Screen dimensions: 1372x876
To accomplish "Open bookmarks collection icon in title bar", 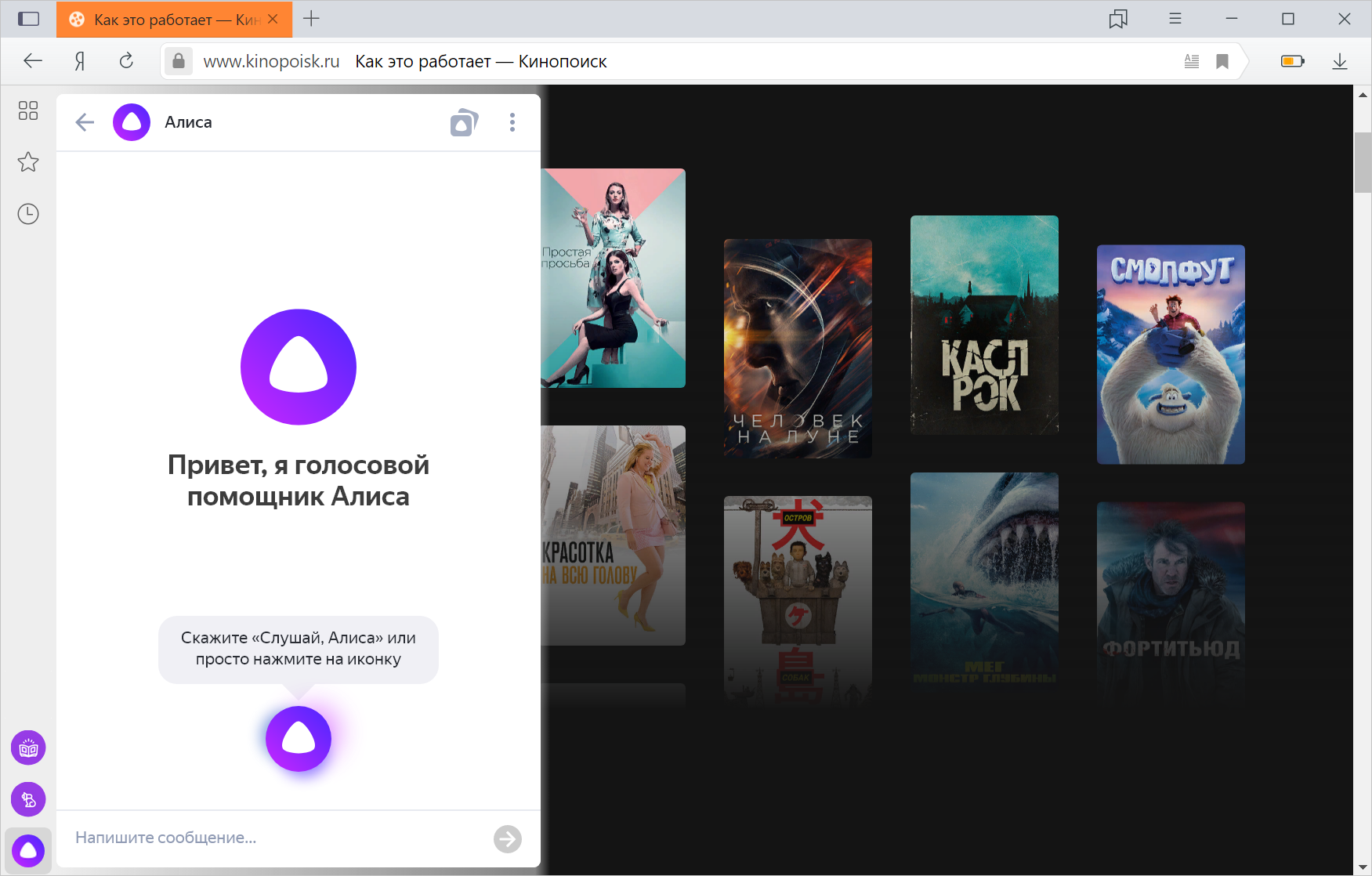I will tap(1118, 19).
